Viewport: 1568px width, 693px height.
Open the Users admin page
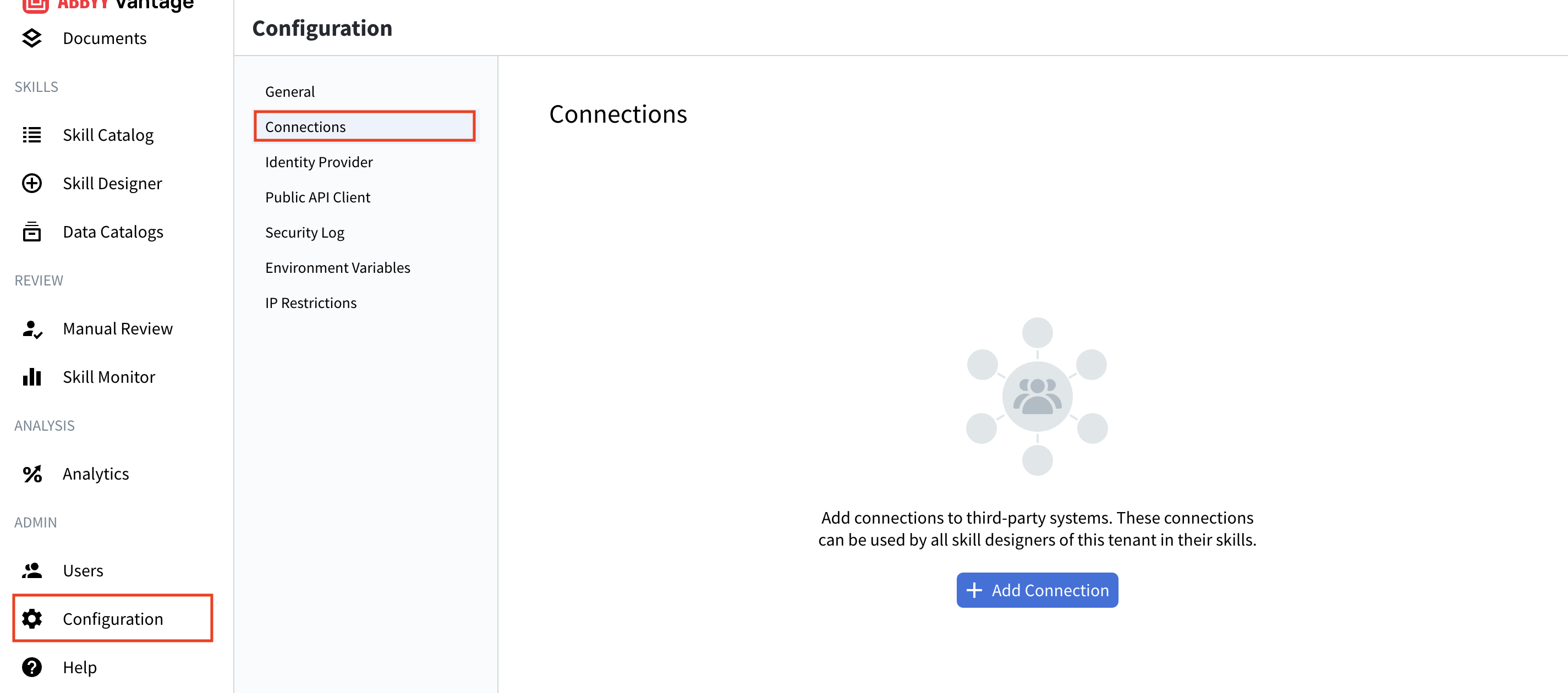[83, 570]
